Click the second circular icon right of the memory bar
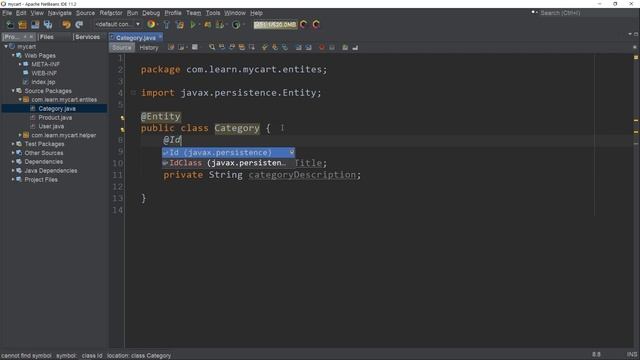Screen dimensions: 640x360 [x=316, y=24]
